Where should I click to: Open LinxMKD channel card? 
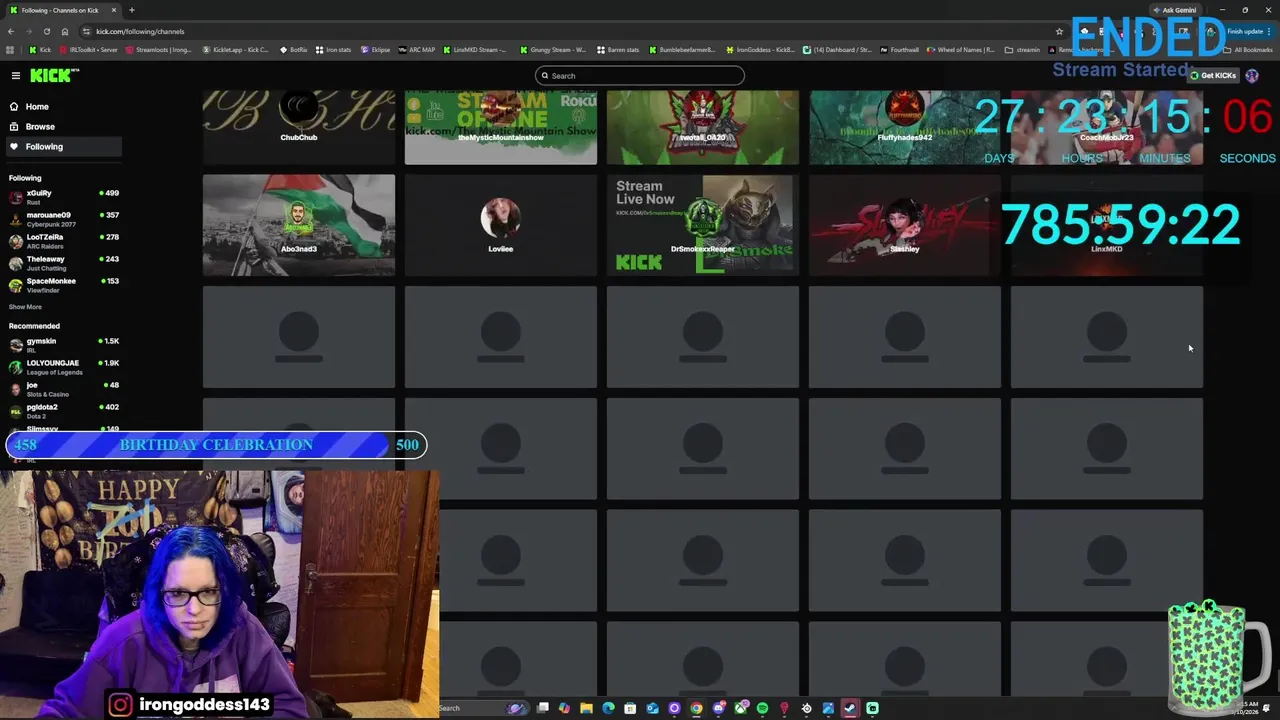[1106, 225]
